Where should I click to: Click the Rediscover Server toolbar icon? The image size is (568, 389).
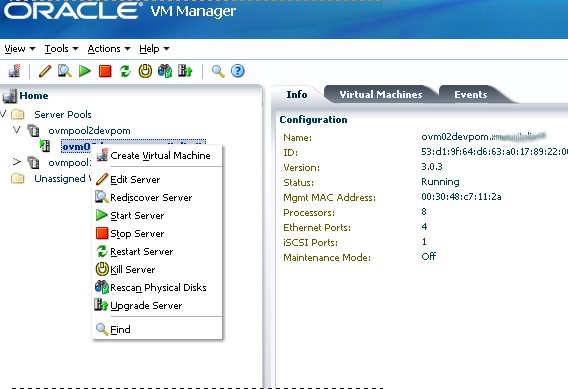[65, 71]
